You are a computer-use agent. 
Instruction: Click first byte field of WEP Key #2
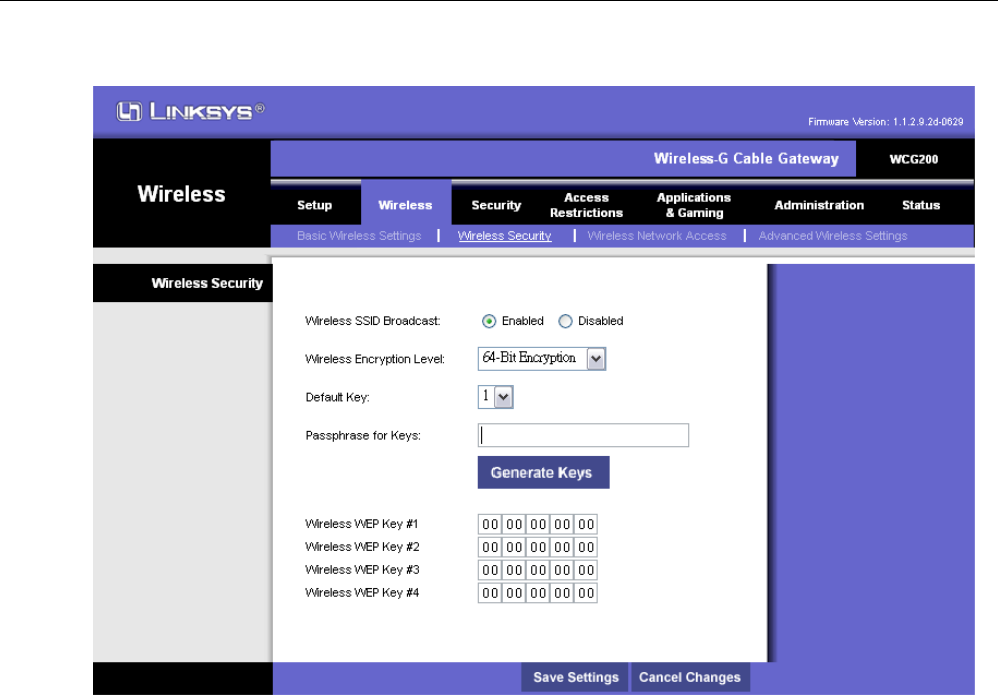pyautogui.click(x=490, y=547)
